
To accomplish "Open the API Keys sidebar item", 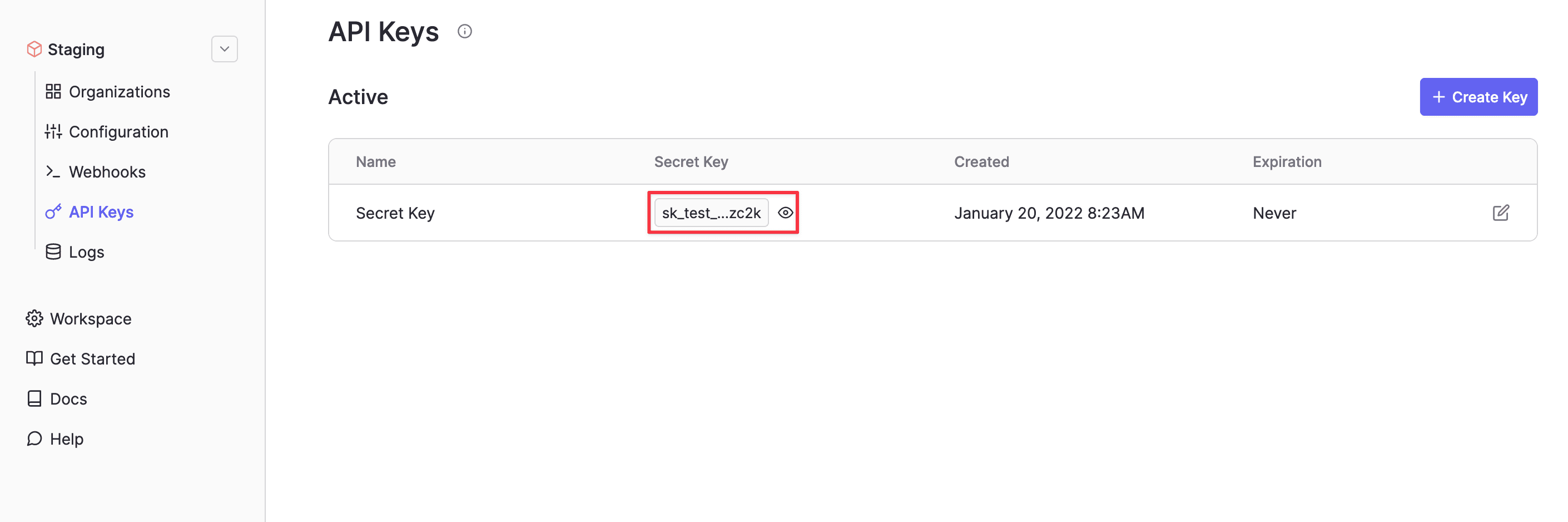I will click(101, 212).
